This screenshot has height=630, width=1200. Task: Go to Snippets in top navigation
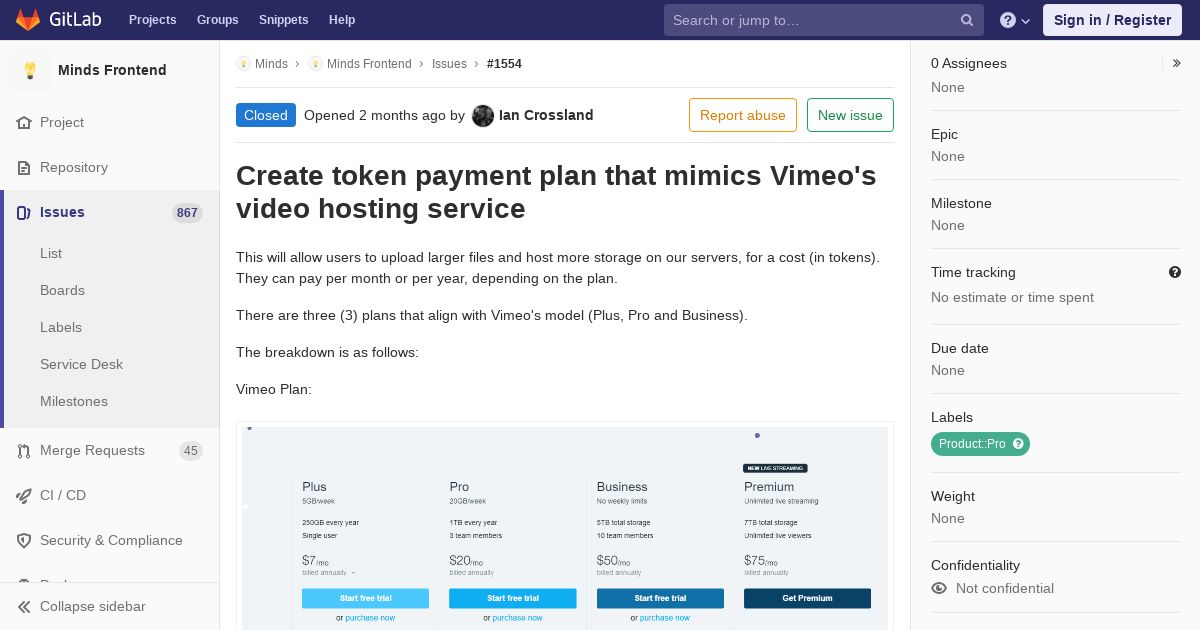[283, 20]
